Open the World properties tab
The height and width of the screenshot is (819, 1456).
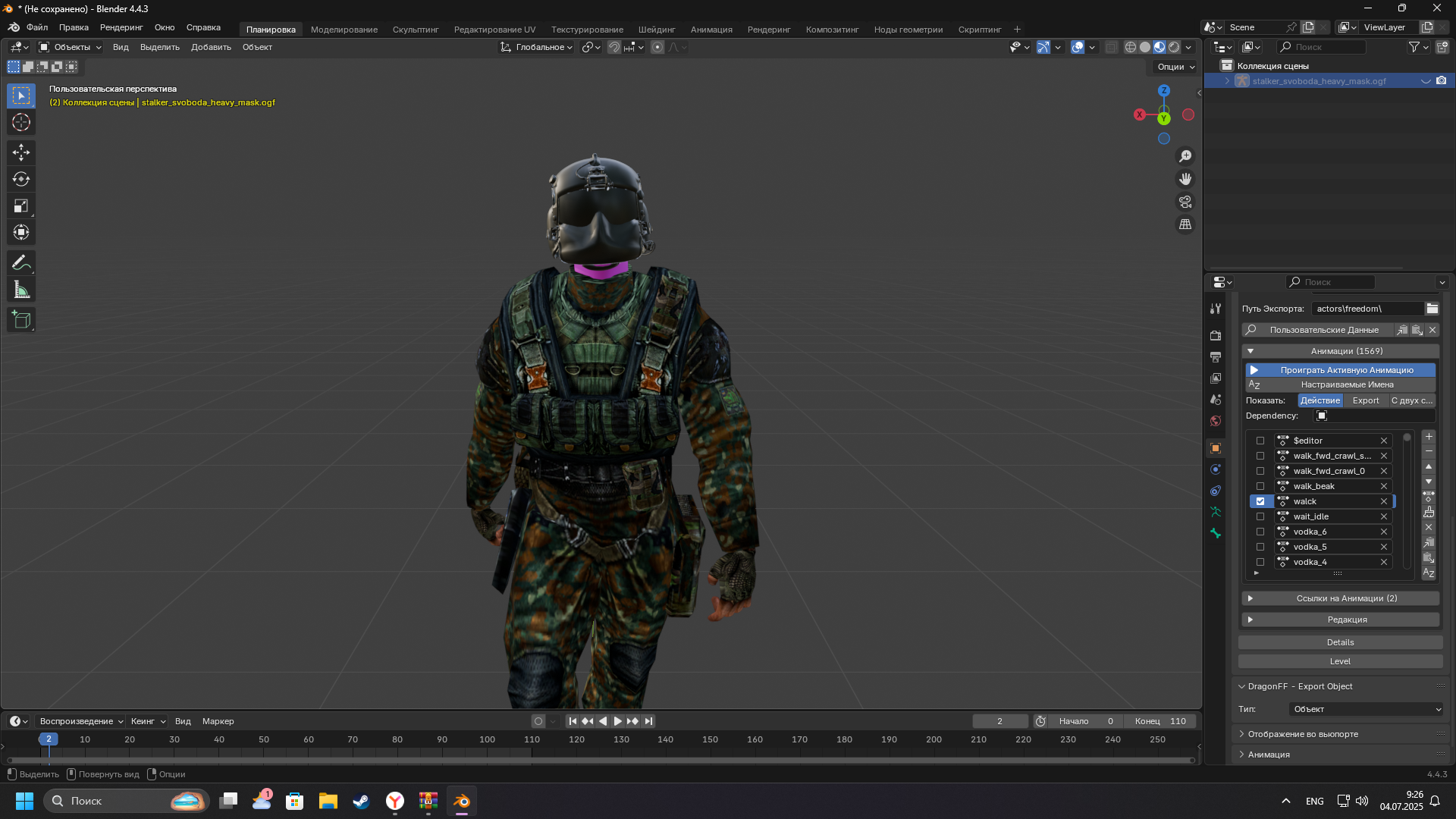click(x=1216, y=421)
